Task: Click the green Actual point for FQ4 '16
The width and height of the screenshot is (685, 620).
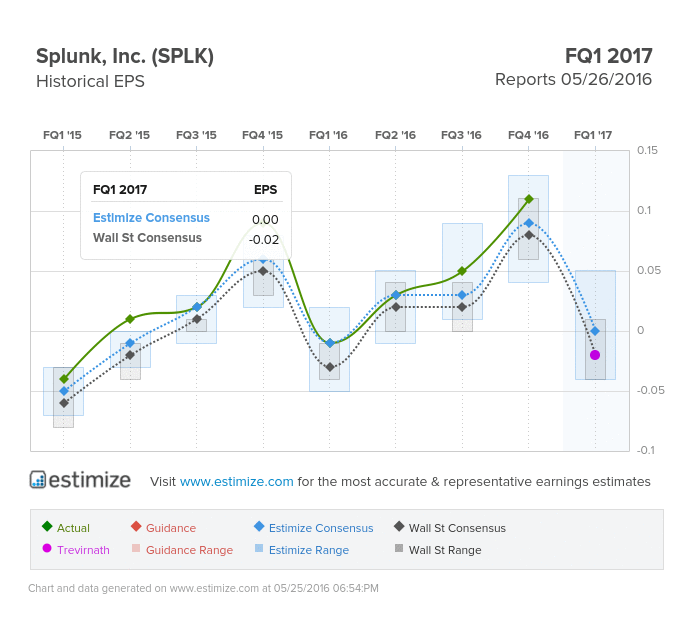Action: tap(529, 199)
